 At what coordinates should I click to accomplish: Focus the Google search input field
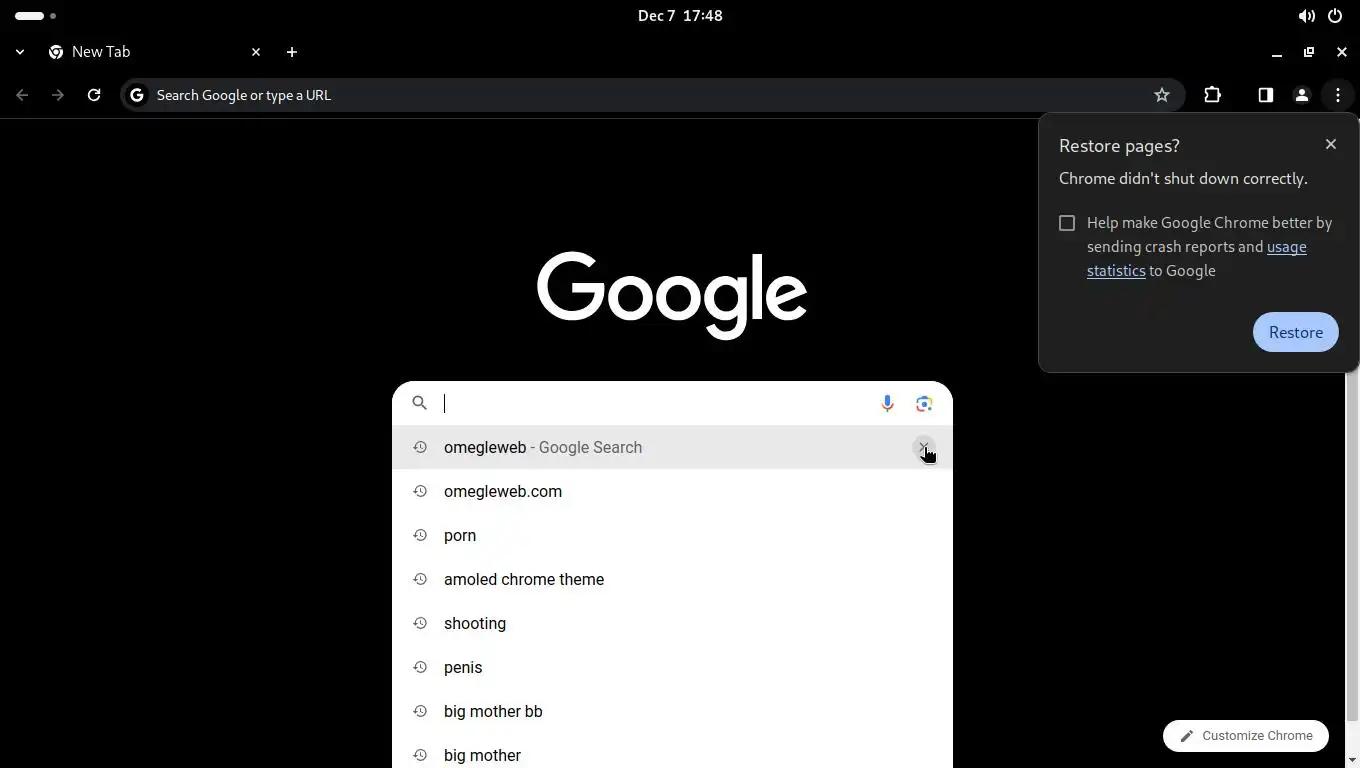click(x=655, y=403)
